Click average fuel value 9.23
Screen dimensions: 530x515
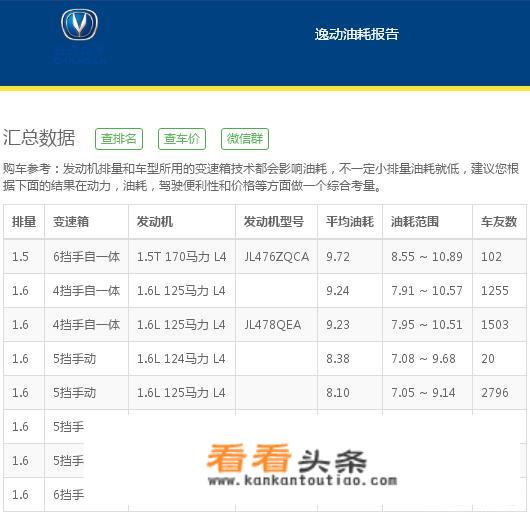pyautogui.click(x=338, y=325)
